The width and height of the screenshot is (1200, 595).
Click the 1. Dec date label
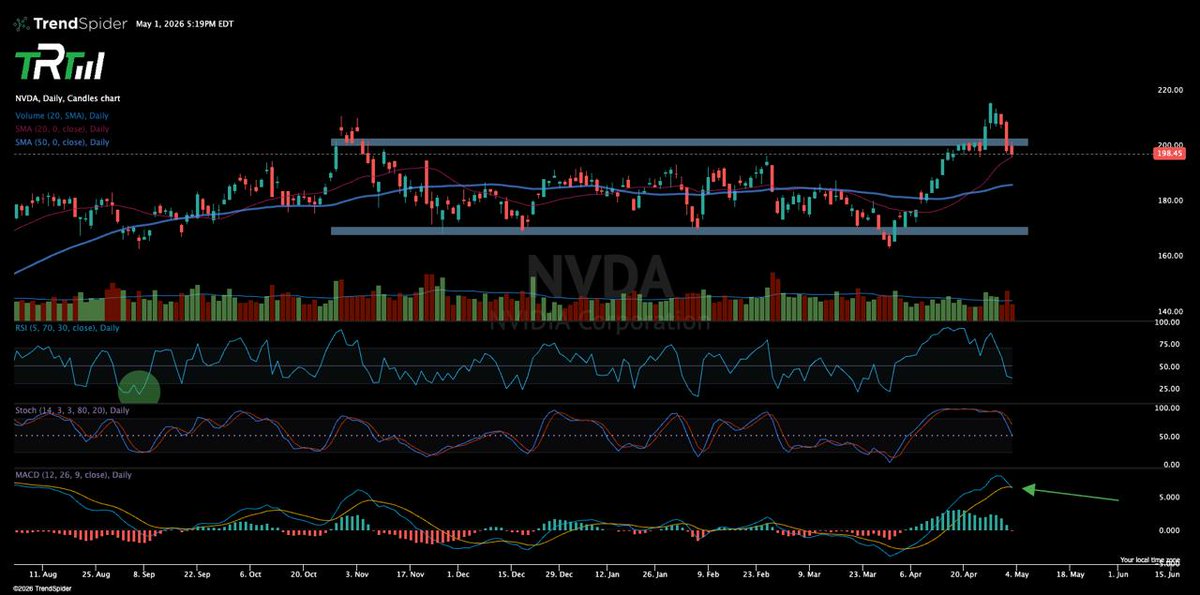point(458,577)
